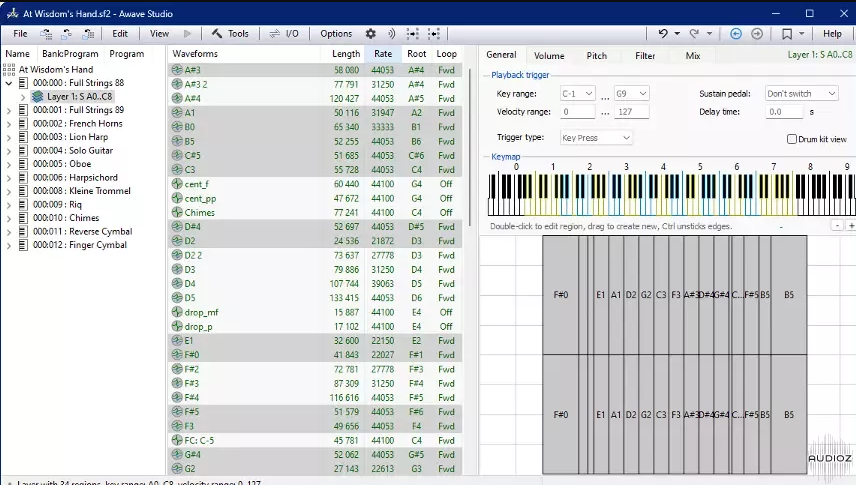Open the Sustain pedal dropdown

(x=801, y=94)
